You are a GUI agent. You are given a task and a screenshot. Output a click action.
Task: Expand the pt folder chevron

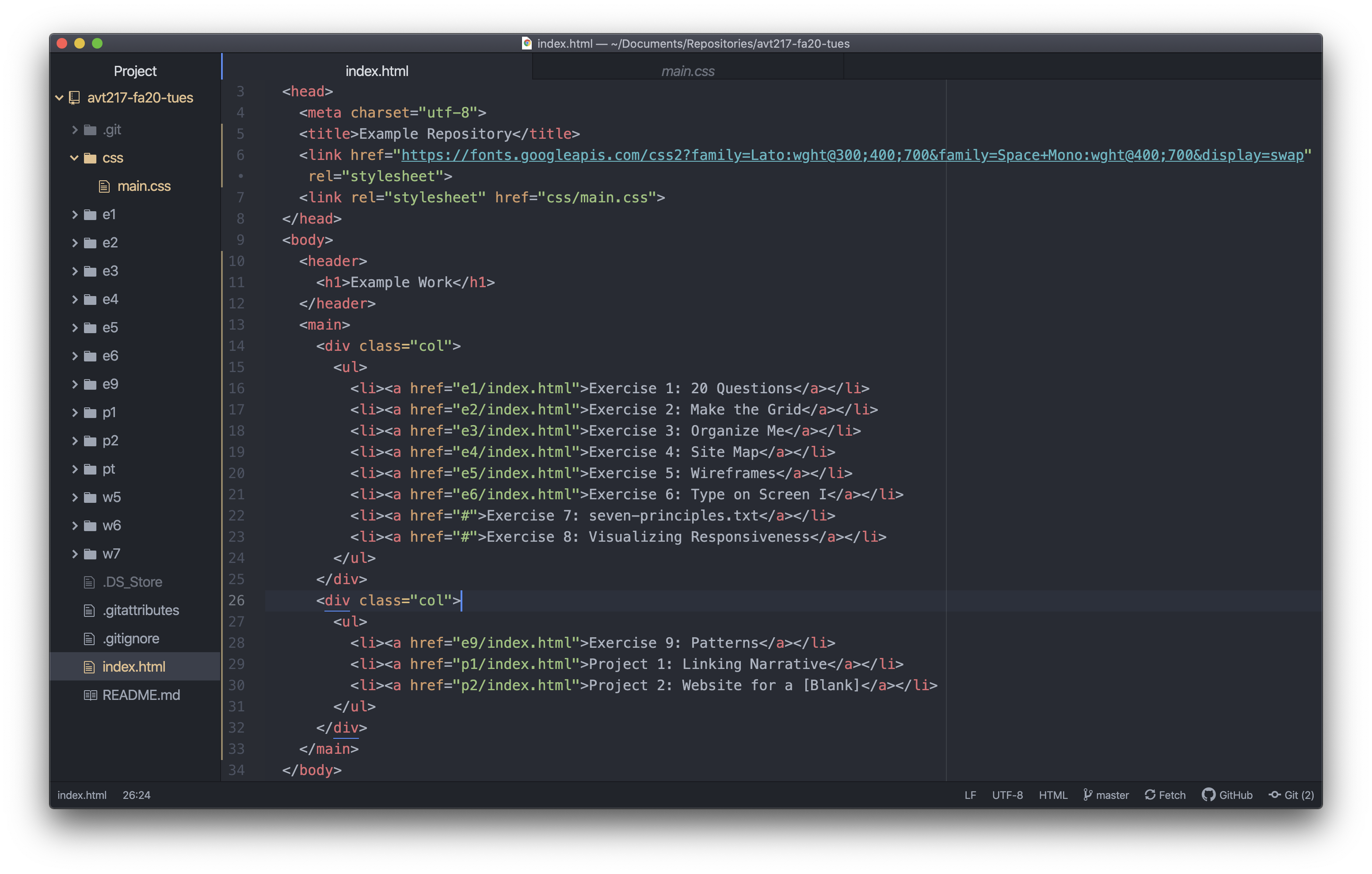(x=75, y=469)
